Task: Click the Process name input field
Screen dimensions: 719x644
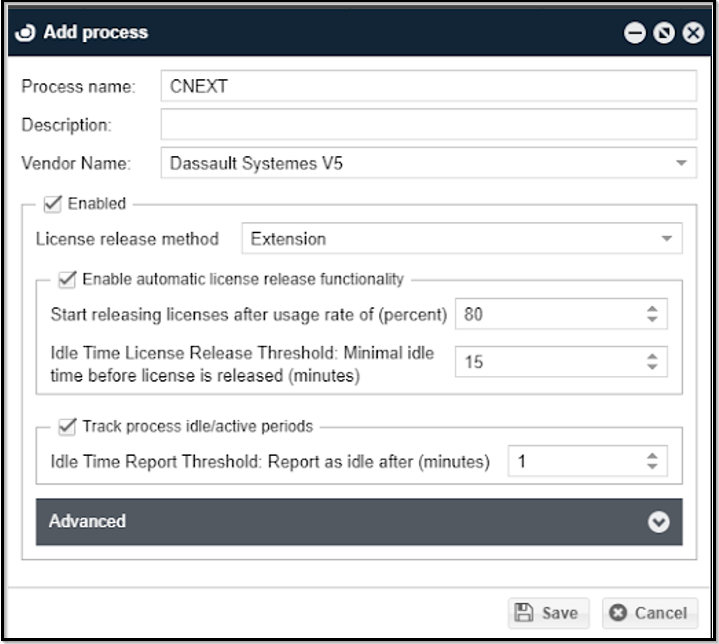Action: click(427, 86)
